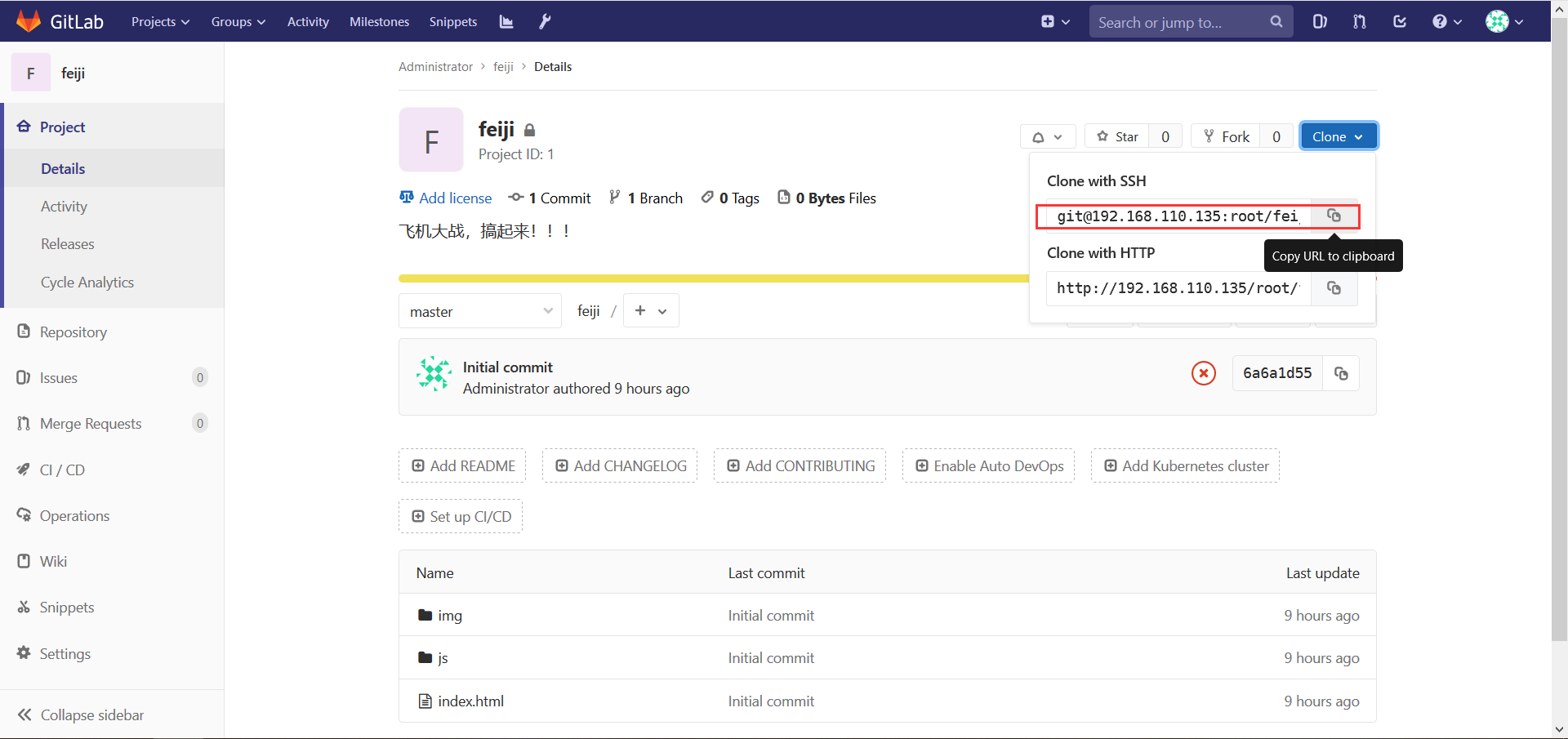
Task: Open Admin area wrench icon
Action: (545, 22)
